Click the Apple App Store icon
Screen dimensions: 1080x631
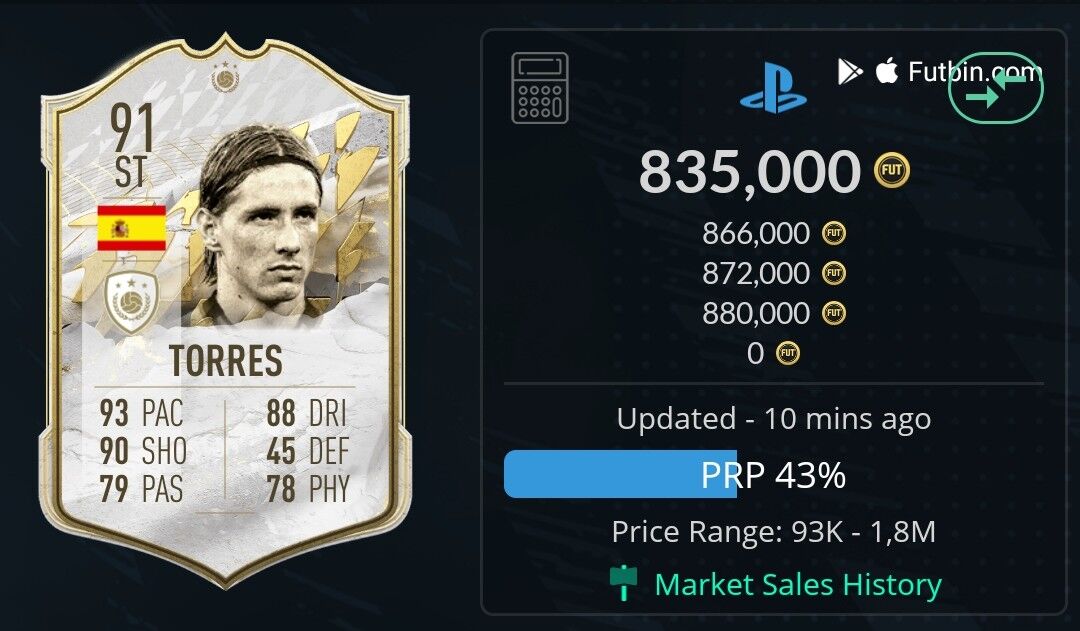click(x=887, y=70)
